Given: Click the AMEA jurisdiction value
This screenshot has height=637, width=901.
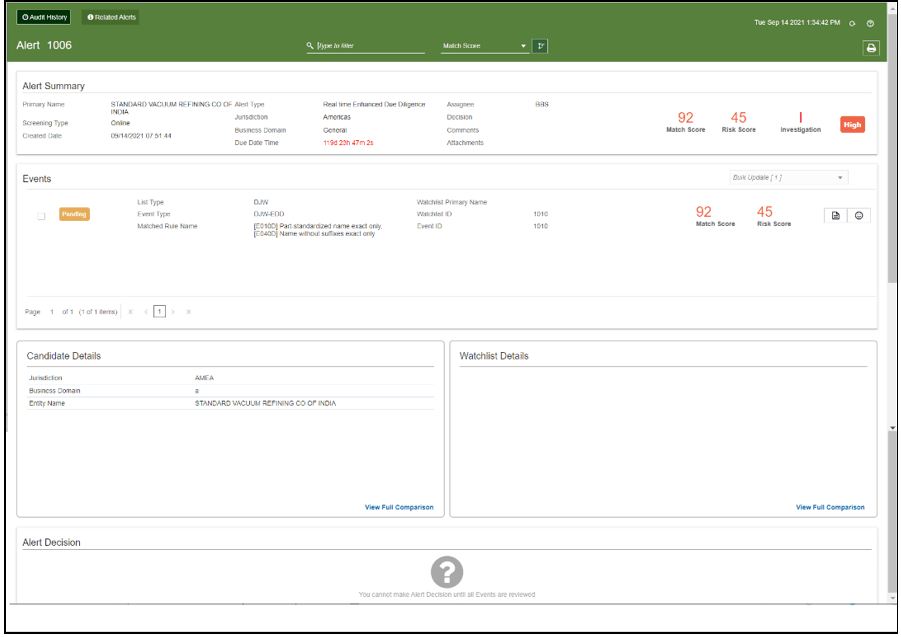Looking at the screenshot, I should pos(204,378).
